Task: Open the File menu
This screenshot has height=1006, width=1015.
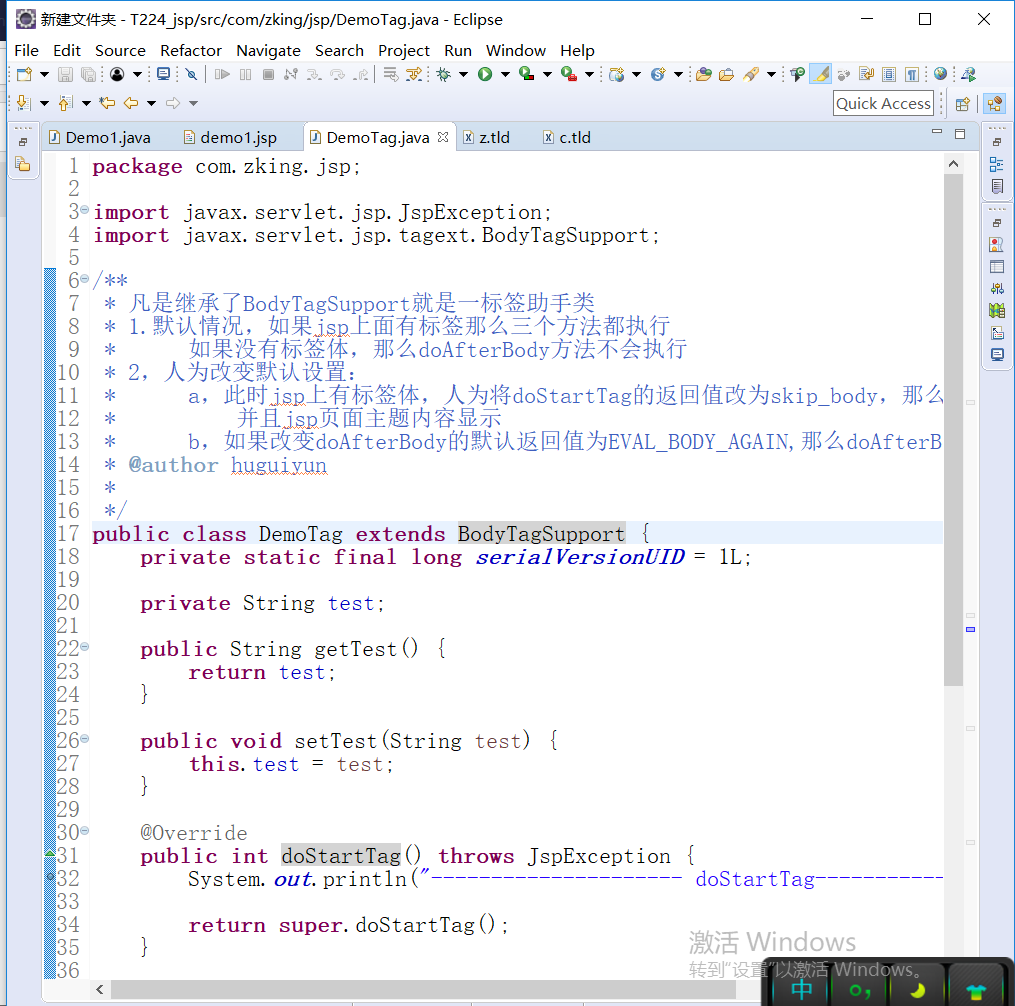Action: [x=27, y=50]
